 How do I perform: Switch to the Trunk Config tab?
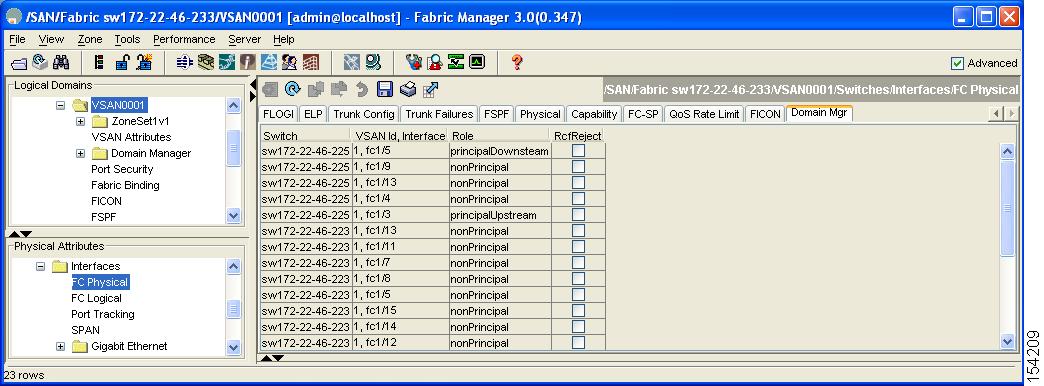click(x=364, y=114)
